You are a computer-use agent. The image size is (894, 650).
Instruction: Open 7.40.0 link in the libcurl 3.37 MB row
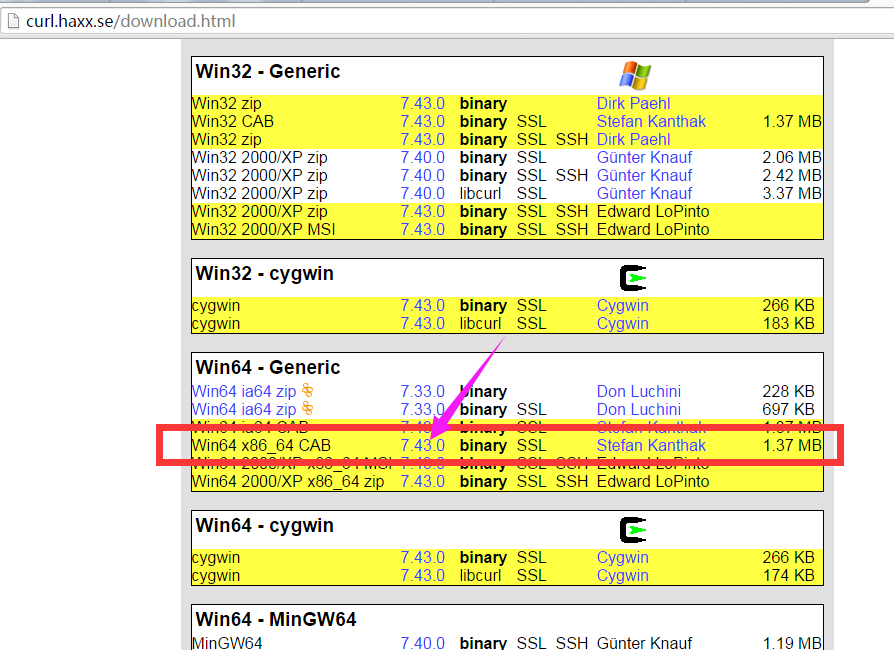point(422,194)
